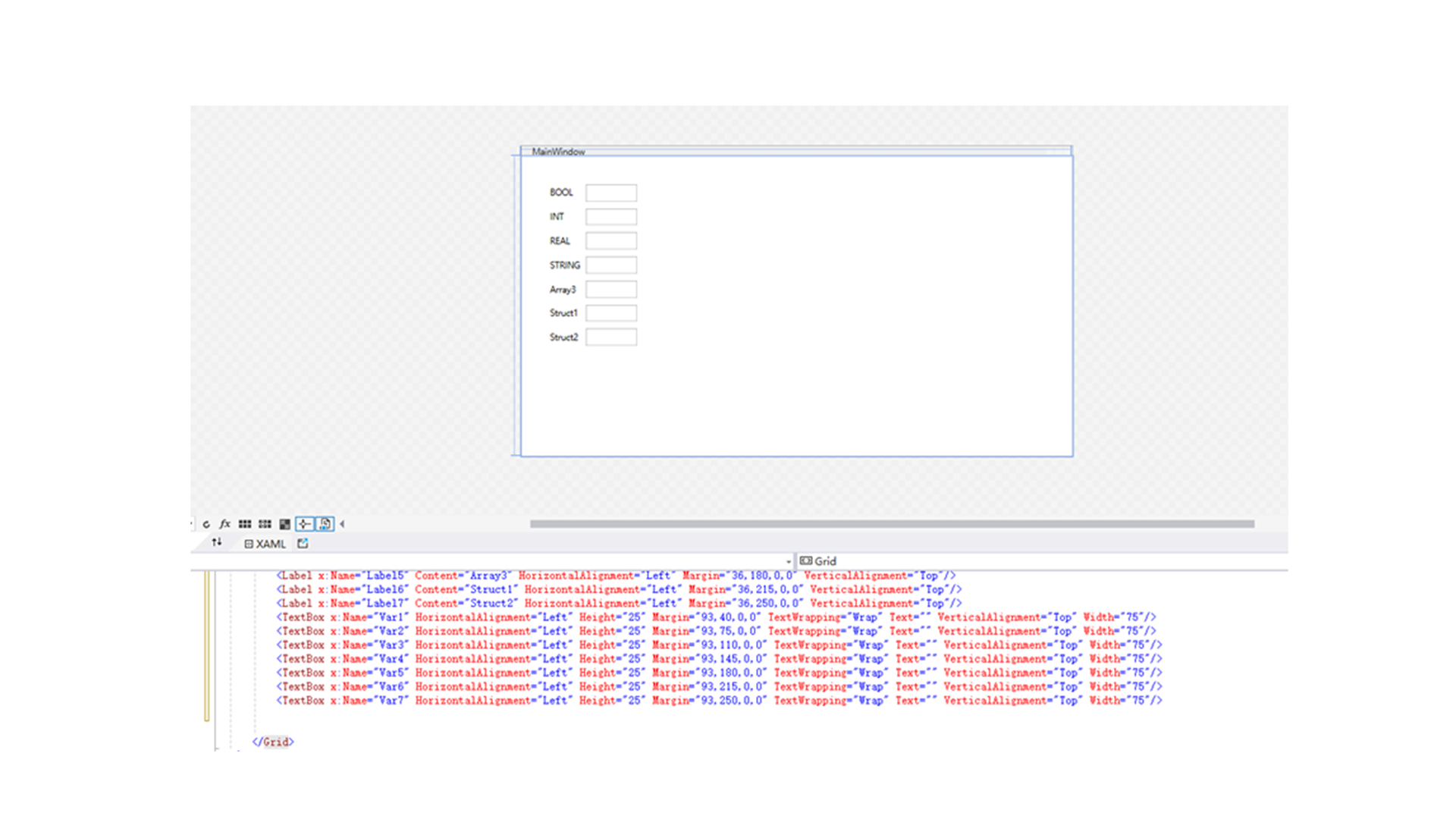Show the snap grid icon
The width and height of the screenshot is (1456, 819).
pyautogui.click(x=245, y=524)
